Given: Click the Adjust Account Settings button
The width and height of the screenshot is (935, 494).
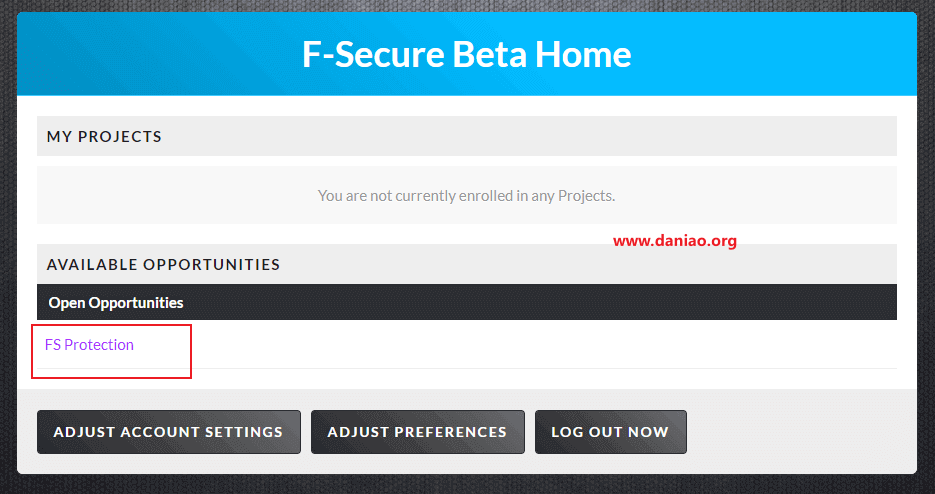Looking at the screenshot, I should pos(169,432).
